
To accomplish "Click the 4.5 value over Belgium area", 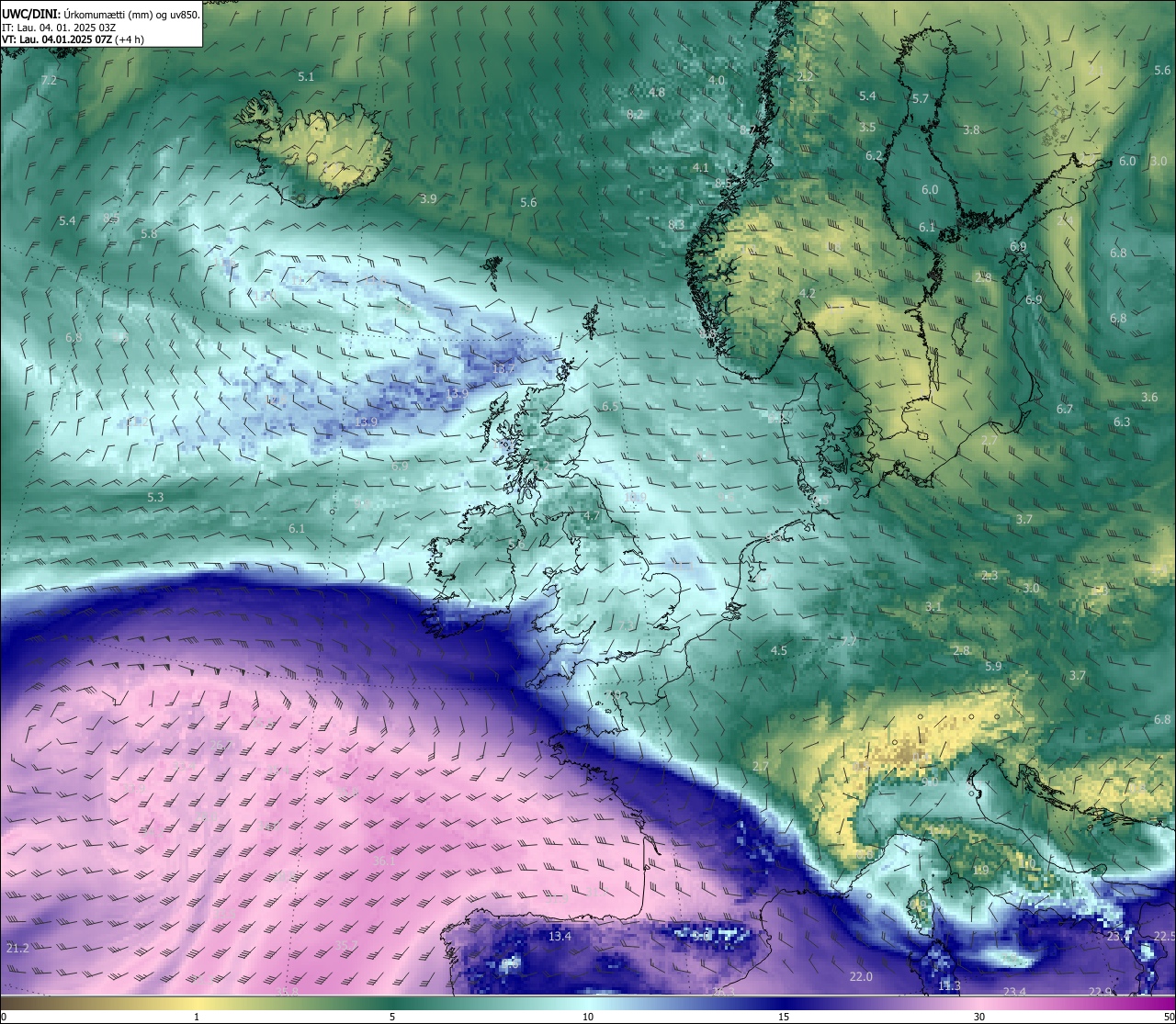I will (x=778, y=650).
